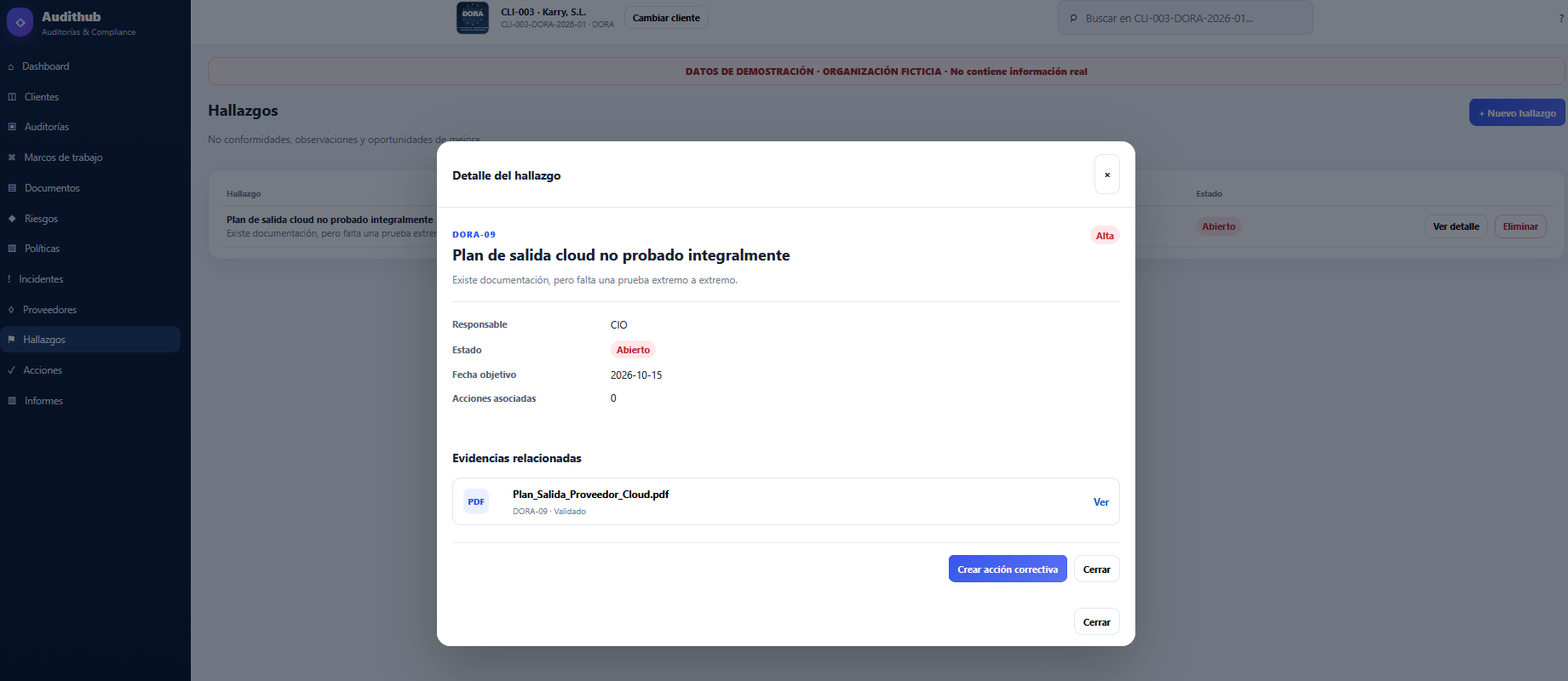The image size is (1568, 681).
Task: Click the Hallazgos page heading
Action: (243, 111)
